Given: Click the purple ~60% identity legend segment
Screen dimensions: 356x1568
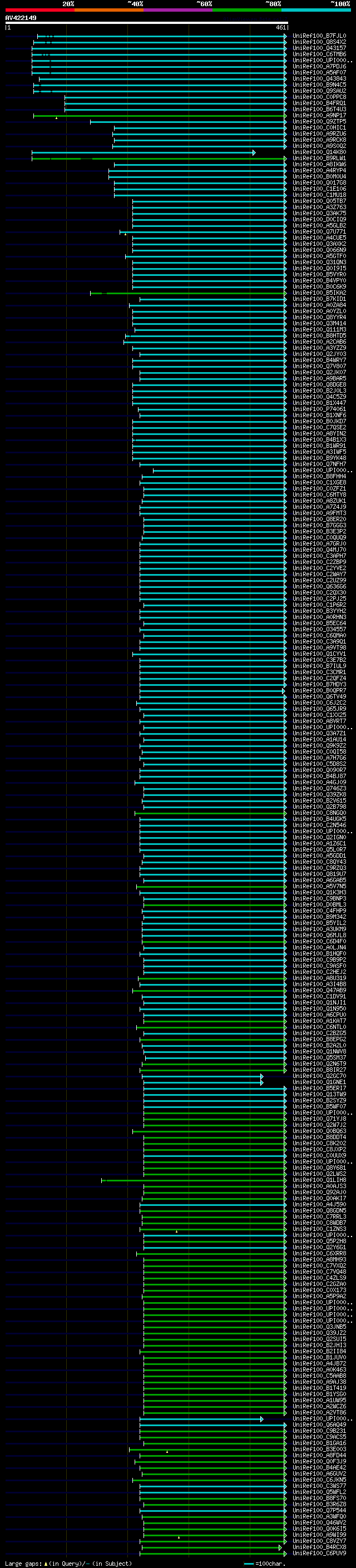Looking at the screenshot, I should point(179,10).
